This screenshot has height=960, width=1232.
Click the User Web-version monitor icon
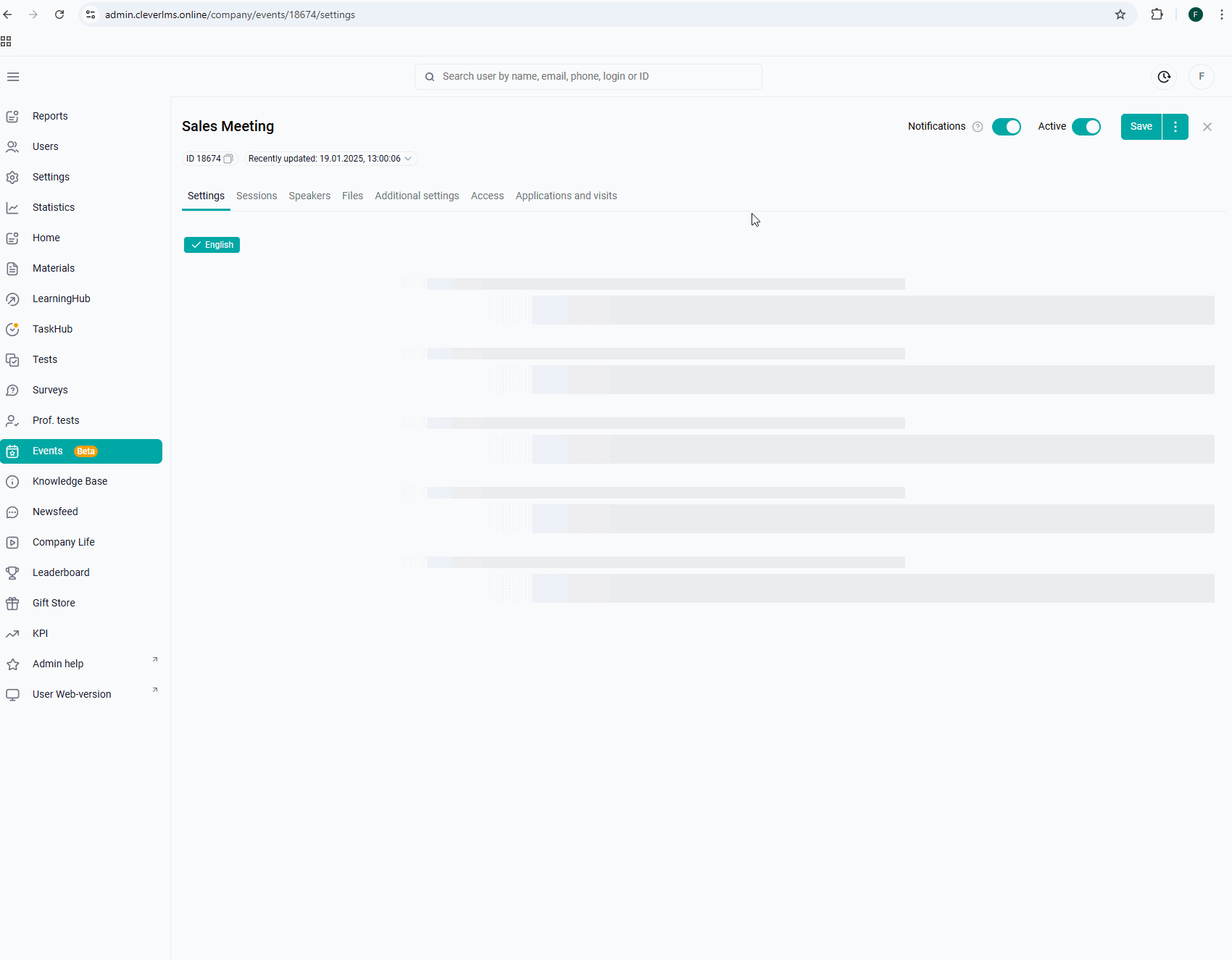pos(12,695)
